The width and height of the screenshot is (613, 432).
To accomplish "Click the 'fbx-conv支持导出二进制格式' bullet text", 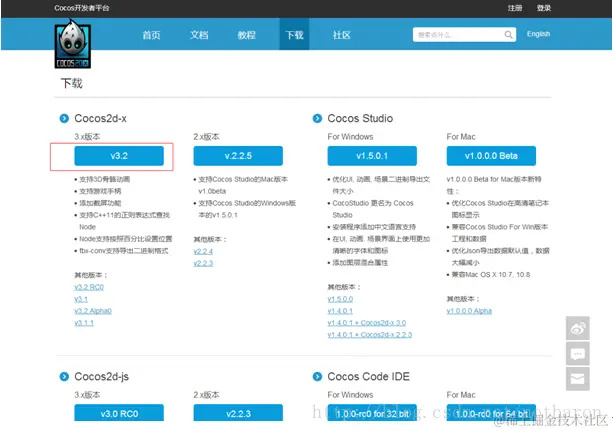I will [124, 251].
